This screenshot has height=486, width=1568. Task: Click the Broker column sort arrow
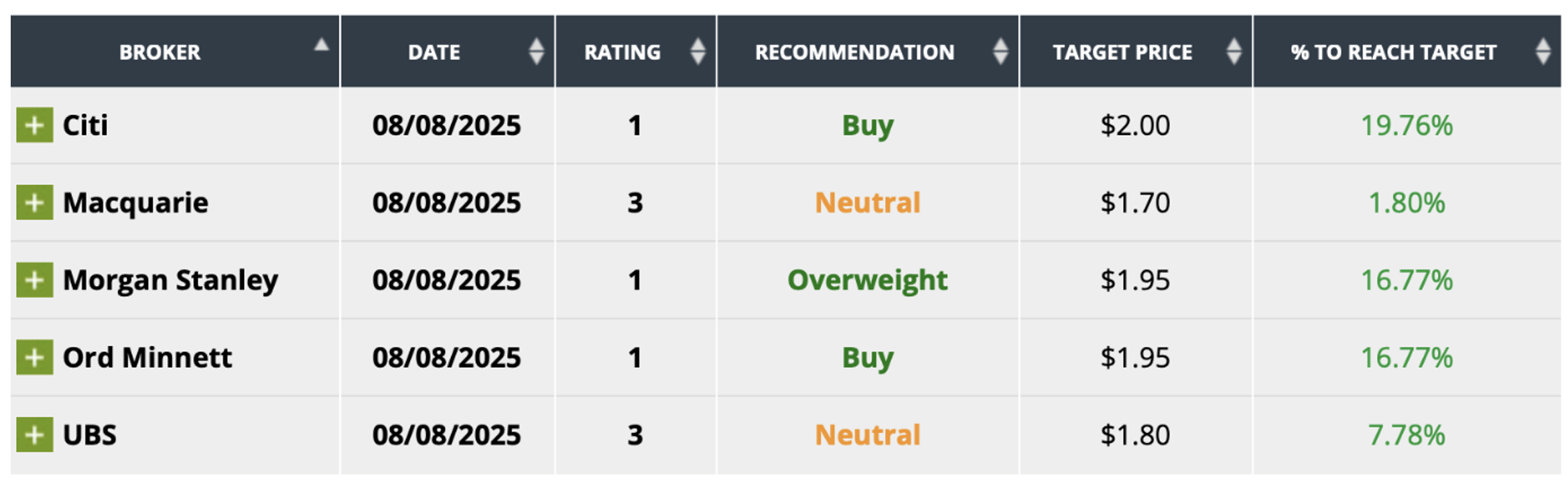click(322, 46)
